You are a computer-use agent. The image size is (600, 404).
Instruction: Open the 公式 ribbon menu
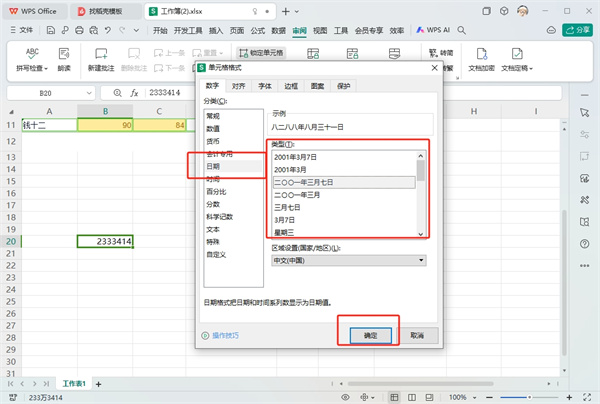point(257,31)
